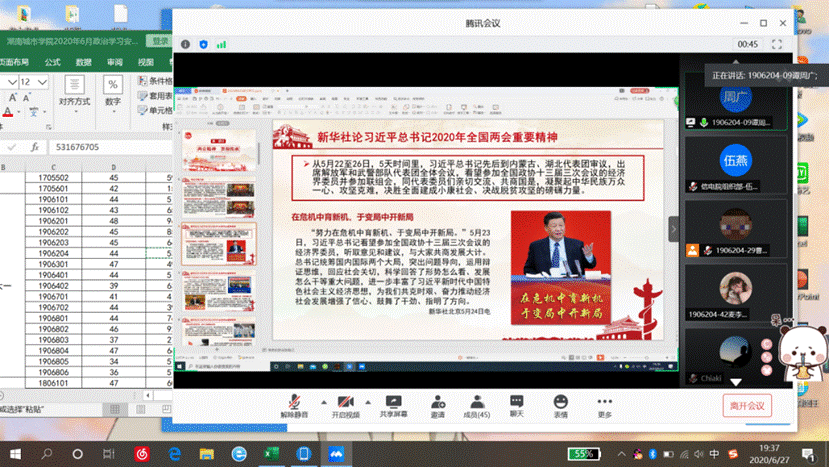Image resolution: width=829 pixels, height=467 pixels.
Task: Open the 表情 emoji reactions
Action: coord(560,400)
